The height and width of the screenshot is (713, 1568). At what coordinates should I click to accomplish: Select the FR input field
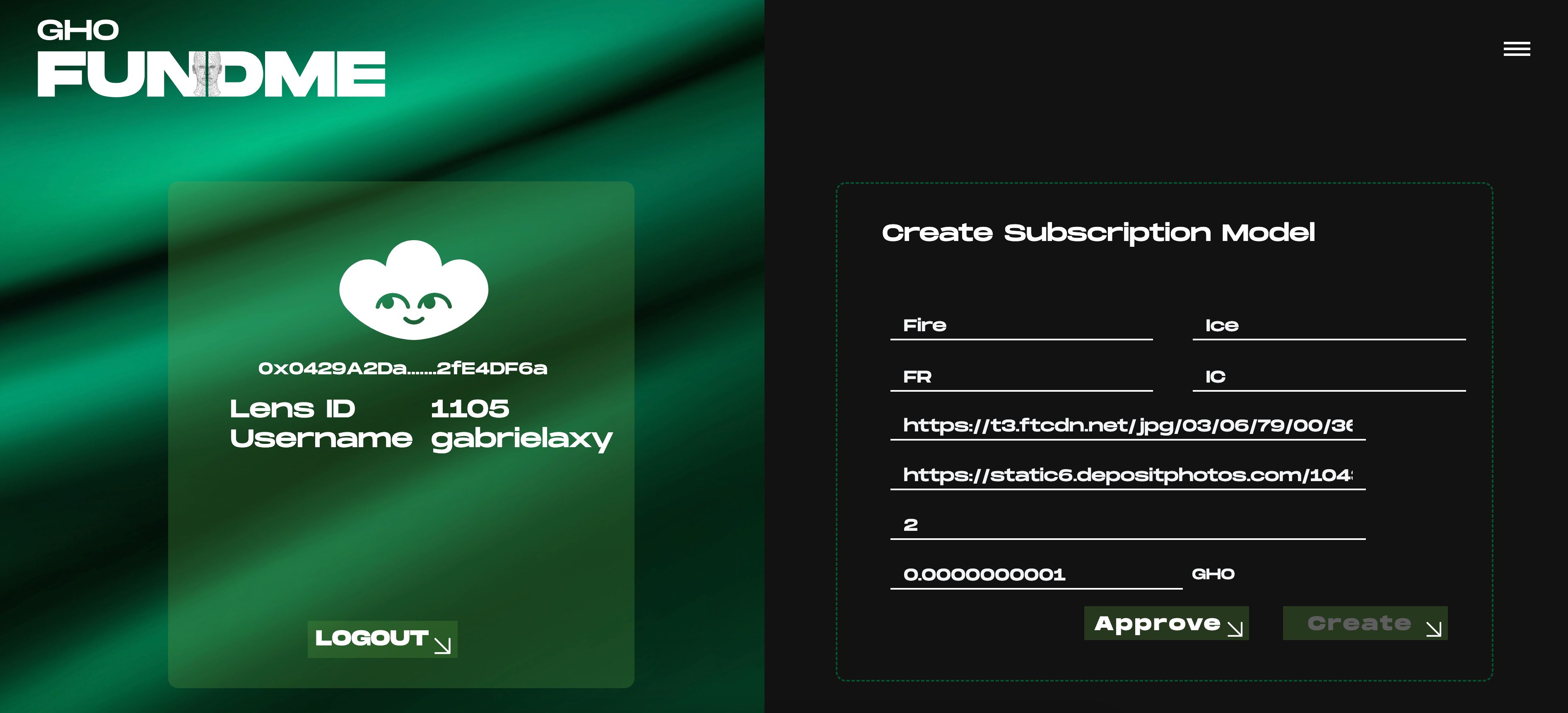pyautogui.click(x=1021, y=377)
